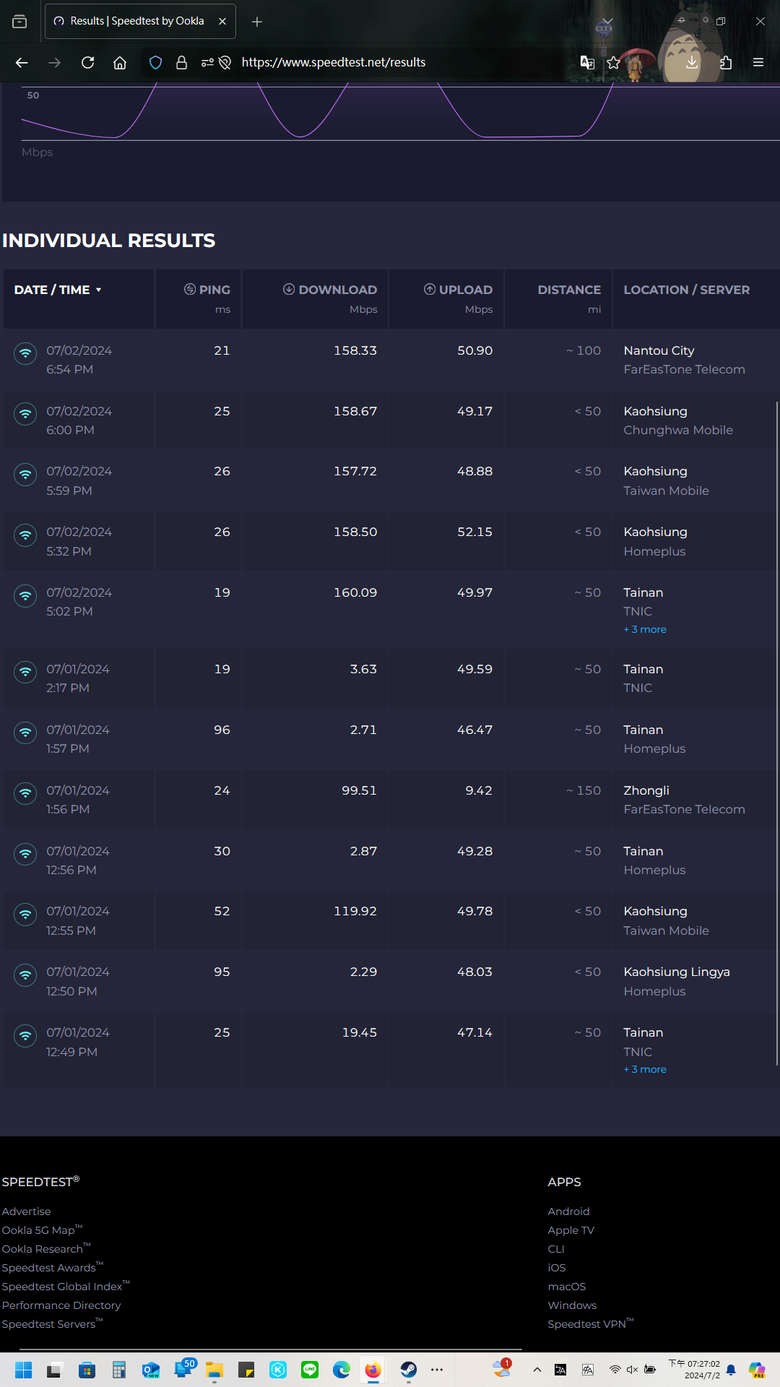780x1387 pixels.
Task: Open File Explorer from the taskbar
Action: (214, 1369)
